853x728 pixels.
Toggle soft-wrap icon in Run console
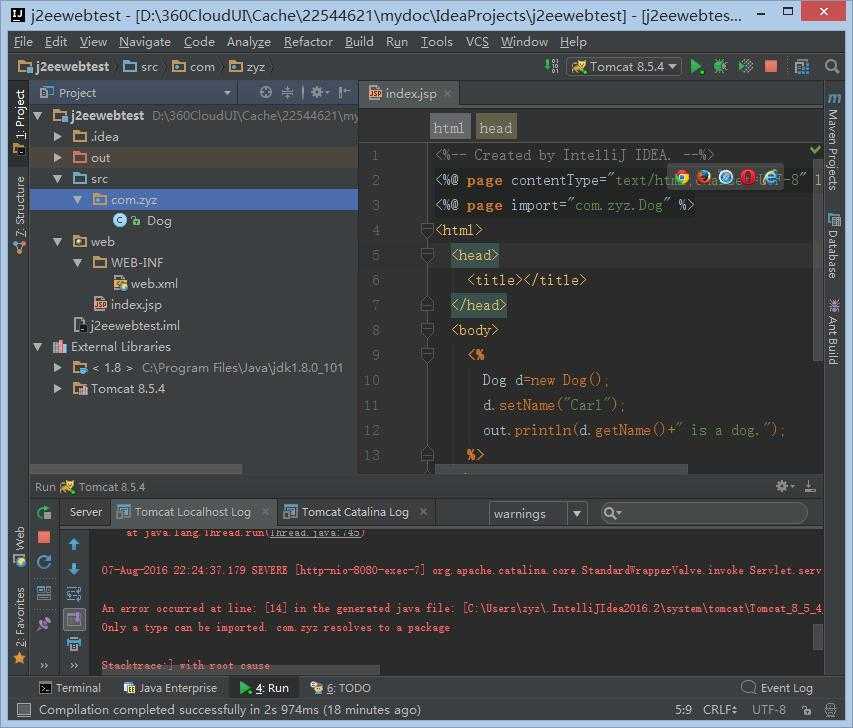coord(74,594)
